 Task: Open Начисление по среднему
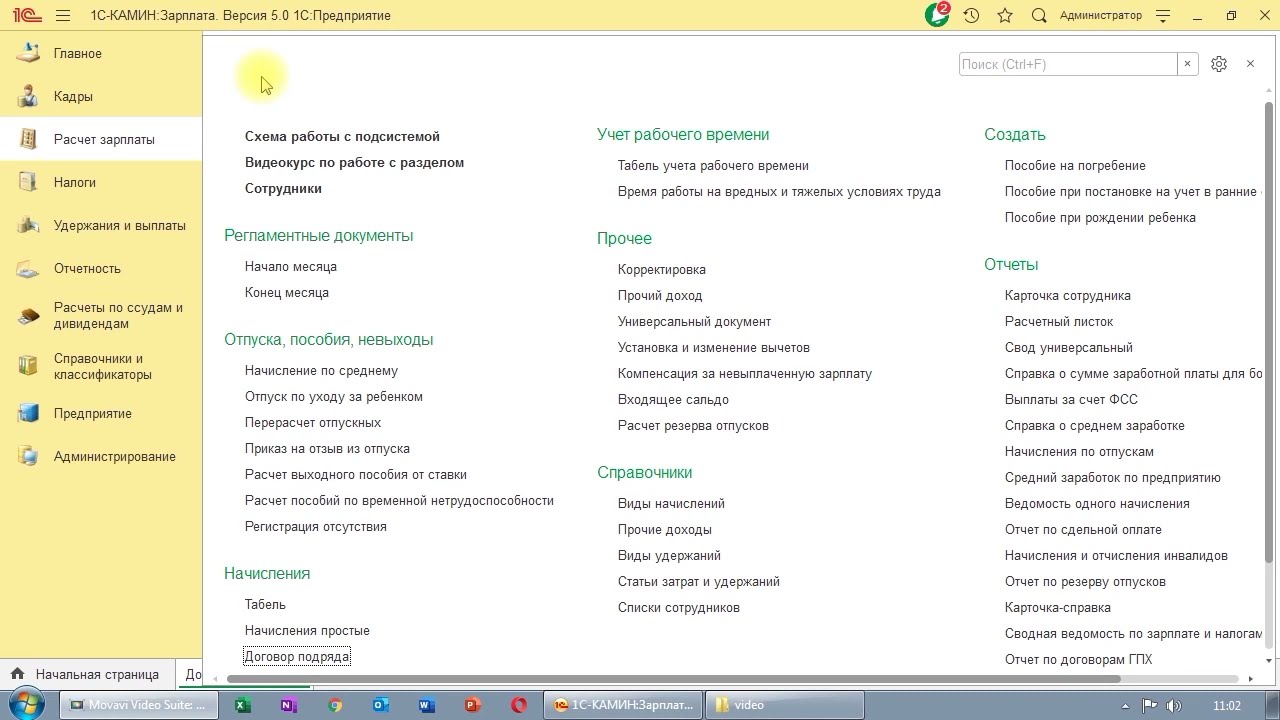tap(321, 370)
